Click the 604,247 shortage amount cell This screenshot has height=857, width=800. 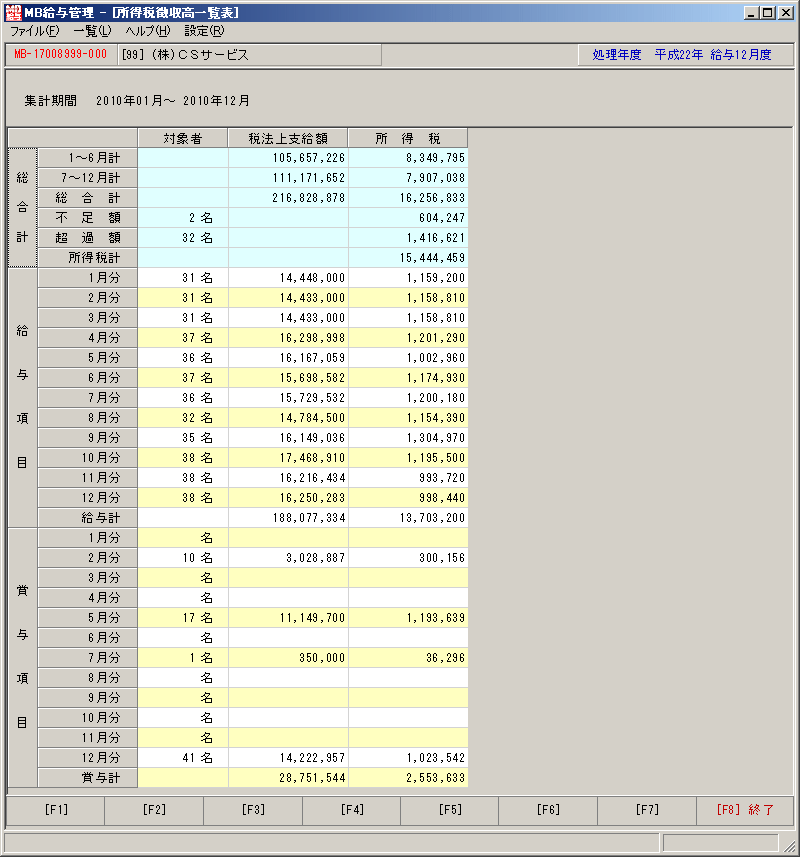point(408,218)
